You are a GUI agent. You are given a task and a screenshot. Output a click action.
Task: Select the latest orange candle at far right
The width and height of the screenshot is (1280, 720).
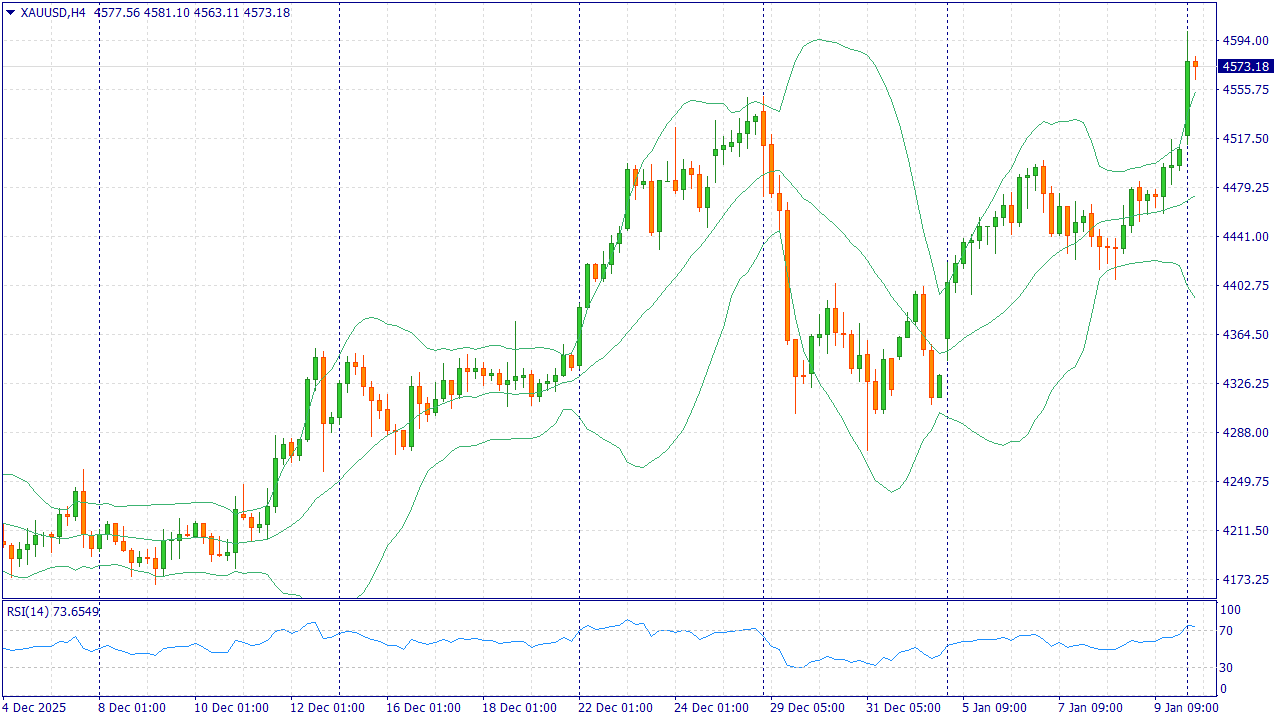[x=1195, y=64]
